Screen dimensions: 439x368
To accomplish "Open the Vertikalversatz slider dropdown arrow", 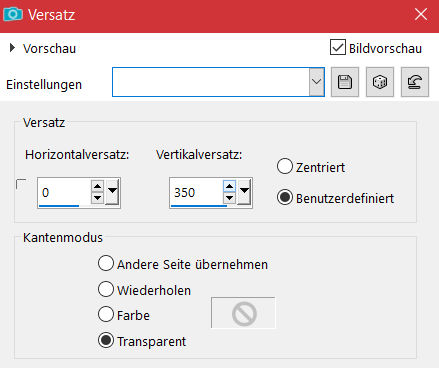I will click(x=244, y=192).
